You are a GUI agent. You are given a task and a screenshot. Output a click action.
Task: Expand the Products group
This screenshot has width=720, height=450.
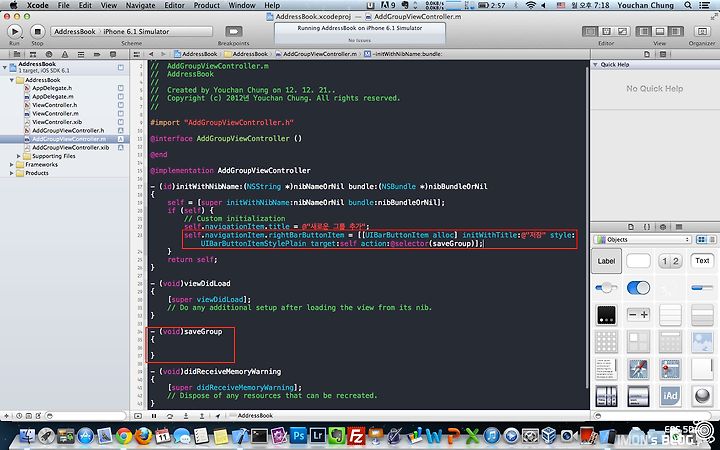(x=12, y=173)
